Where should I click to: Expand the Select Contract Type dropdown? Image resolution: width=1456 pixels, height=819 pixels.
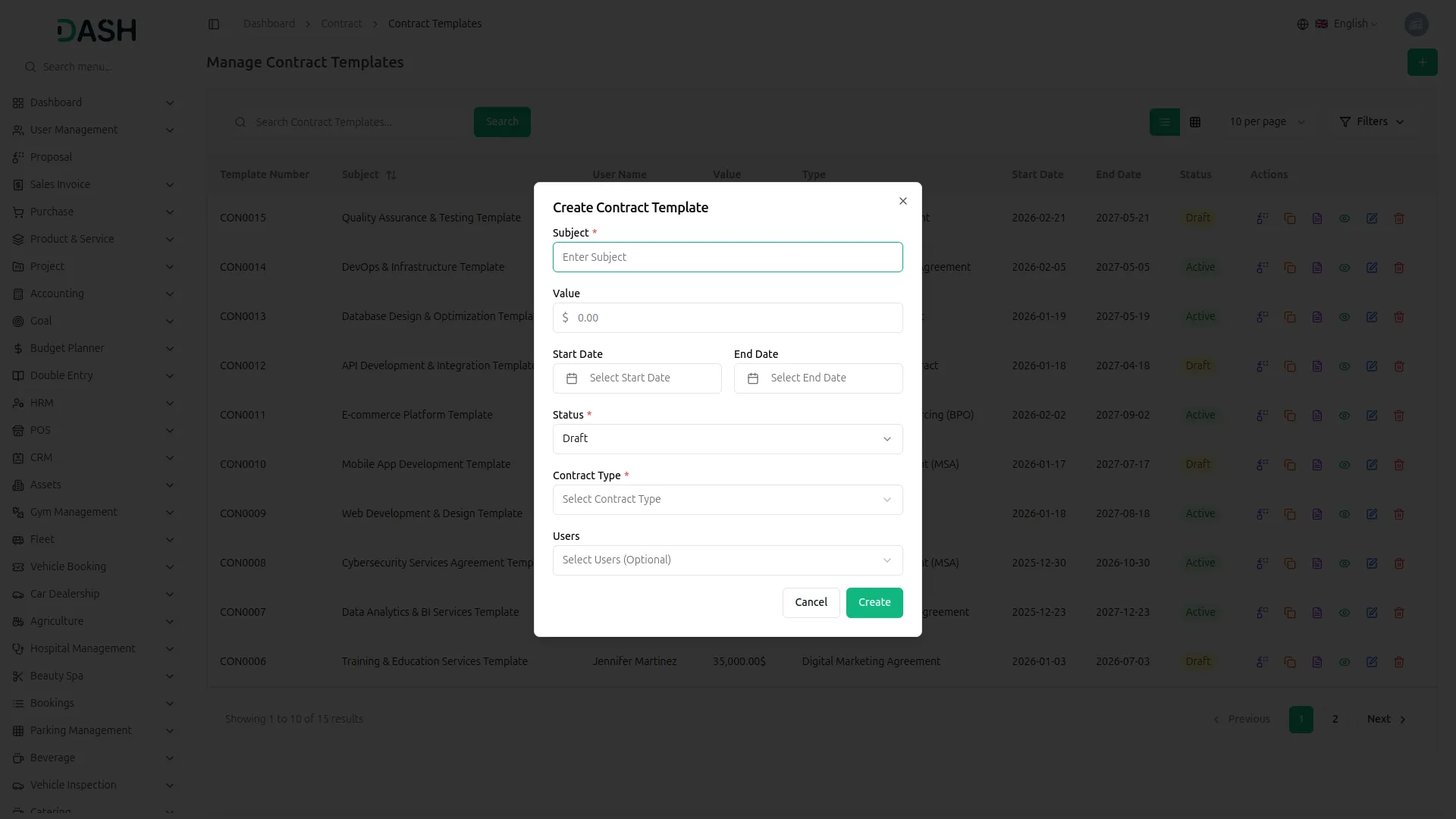pyautogui.click(x=727, y=499)
